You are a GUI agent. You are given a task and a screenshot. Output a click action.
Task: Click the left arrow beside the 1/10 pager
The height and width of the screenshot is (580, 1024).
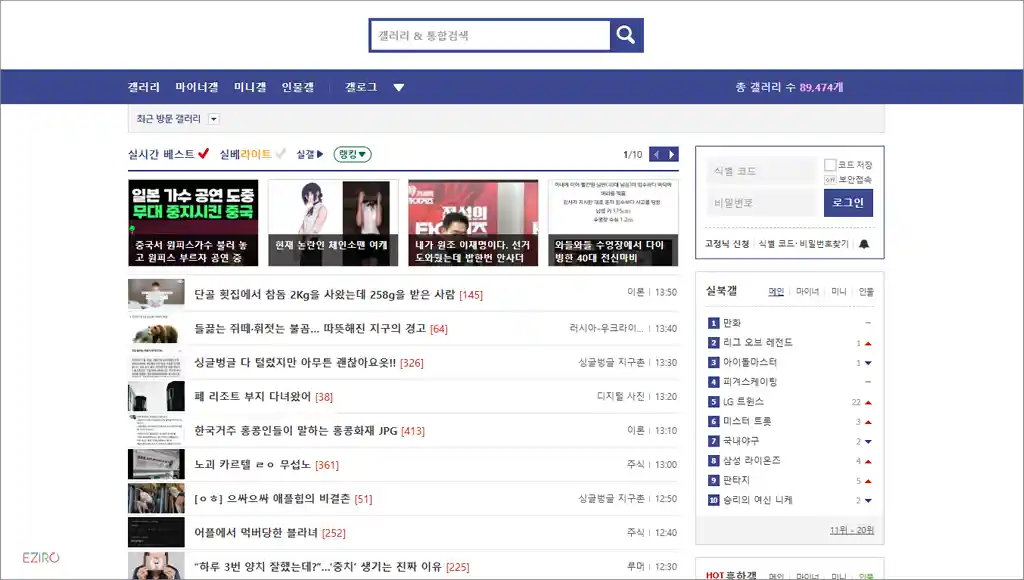pyautogui.click(x=656, y=154)
